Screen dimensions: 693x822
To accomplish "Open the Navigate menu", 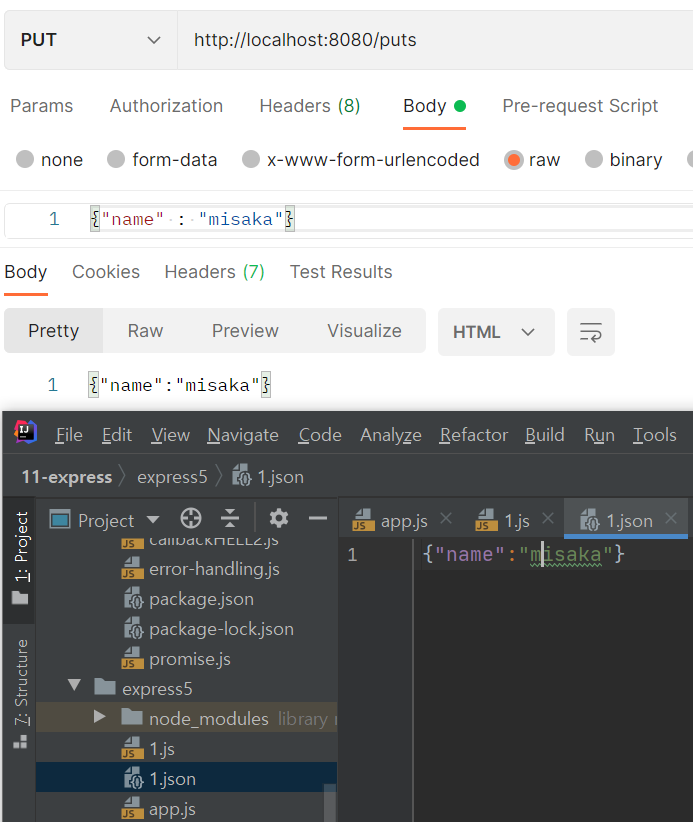I will (243, 435).
